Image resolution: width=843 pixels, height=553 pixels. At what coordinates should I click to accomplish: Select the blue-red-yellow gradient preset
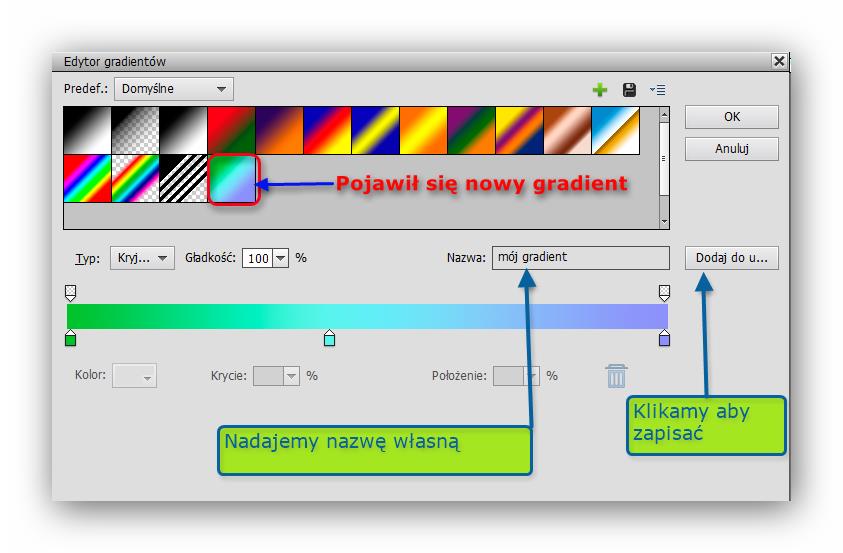pyautogui.click(x=327, y=131)
